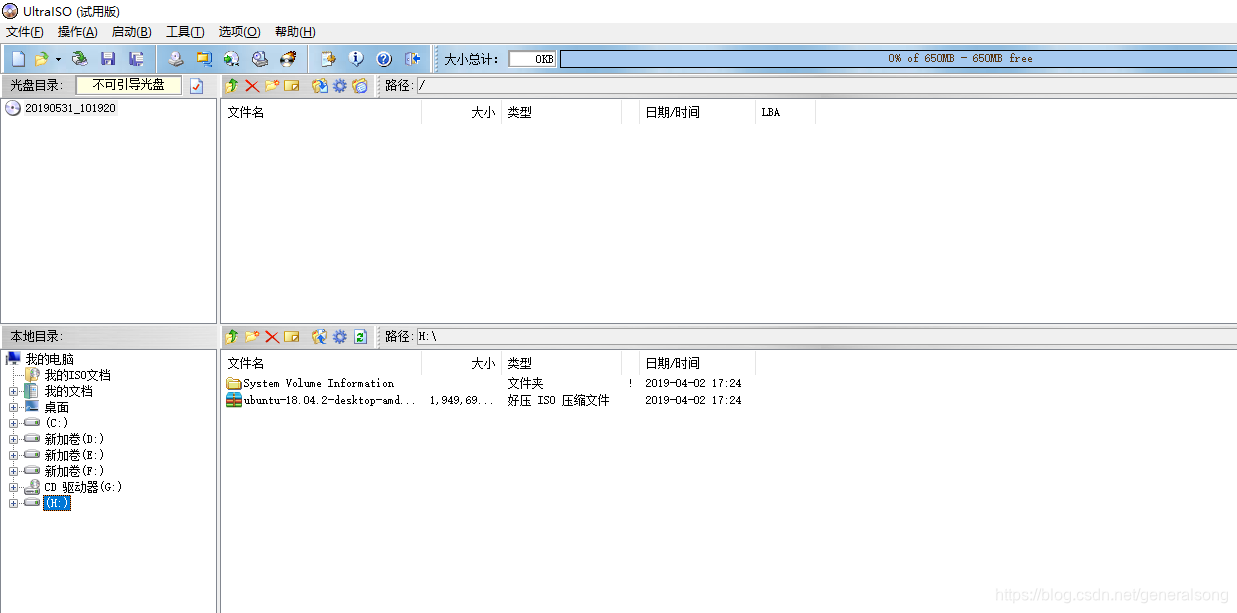Expand the 新加卷(D:) drive node
Screen dimensions: 1237x613
click(14, 440)
